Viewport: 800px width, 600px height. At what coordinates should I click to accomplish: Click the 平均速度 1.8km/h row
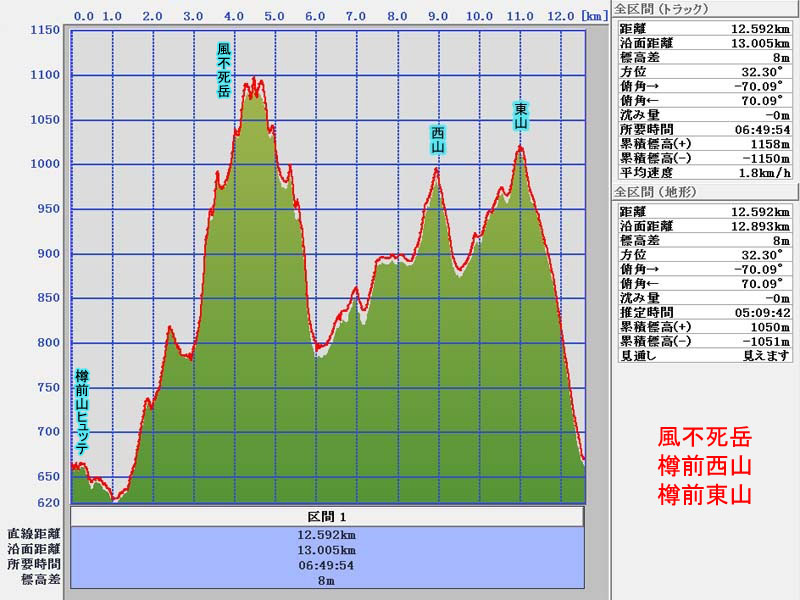pos(705,171)
